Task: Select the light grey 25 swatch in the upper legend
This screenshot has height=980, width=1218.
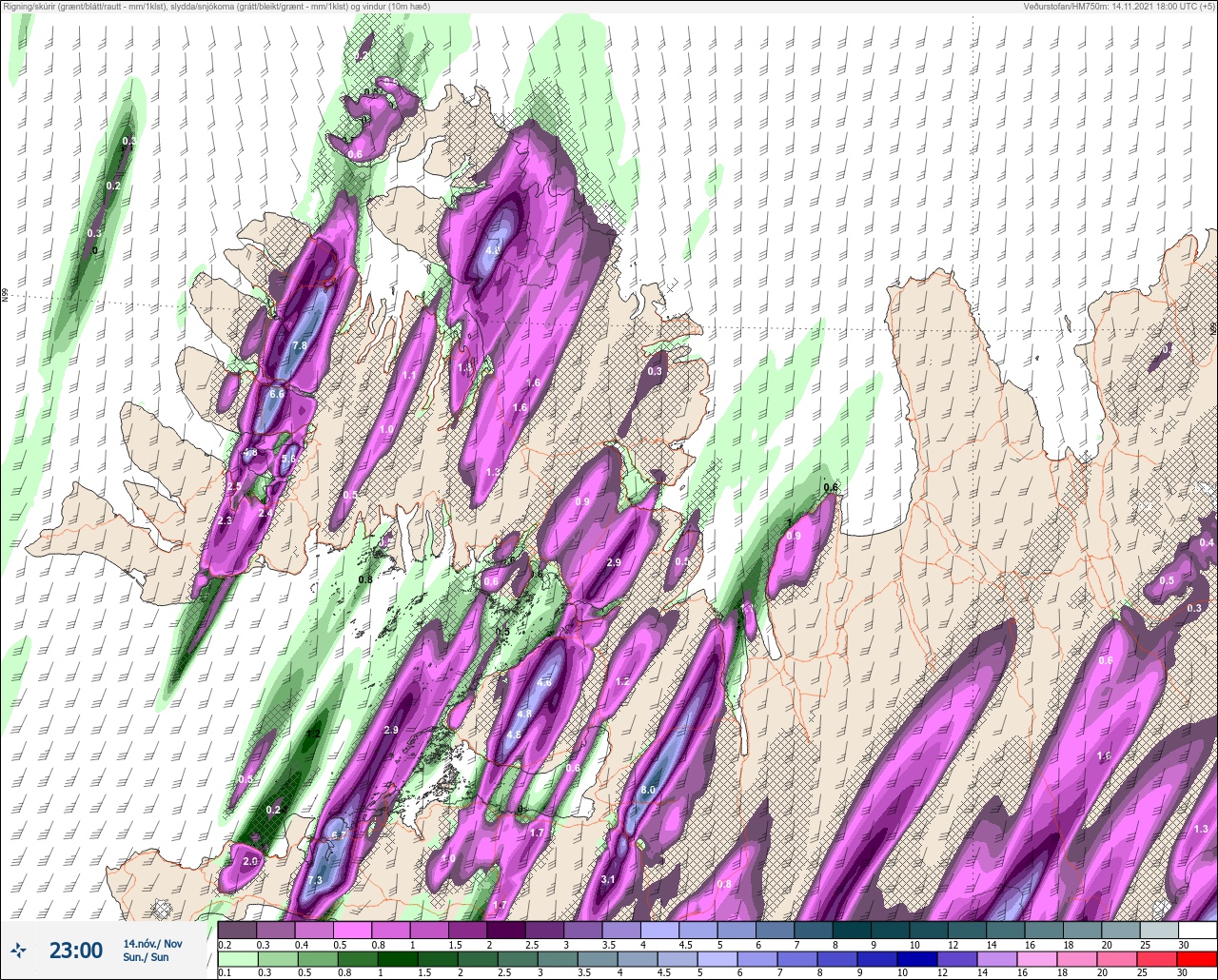Action: click(1160, 930)
